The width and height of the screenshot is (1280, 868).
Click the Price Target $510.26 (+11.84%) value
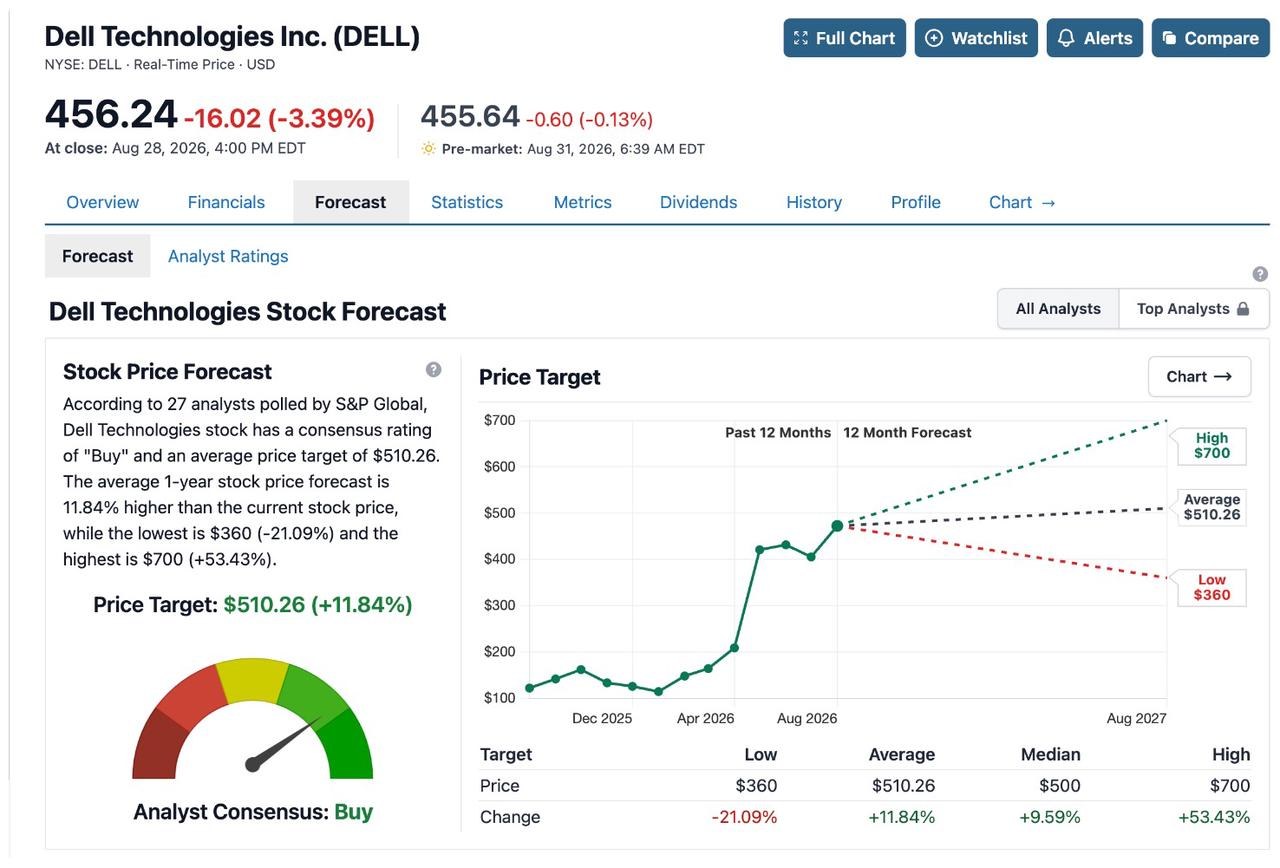(x=318, y=605)
